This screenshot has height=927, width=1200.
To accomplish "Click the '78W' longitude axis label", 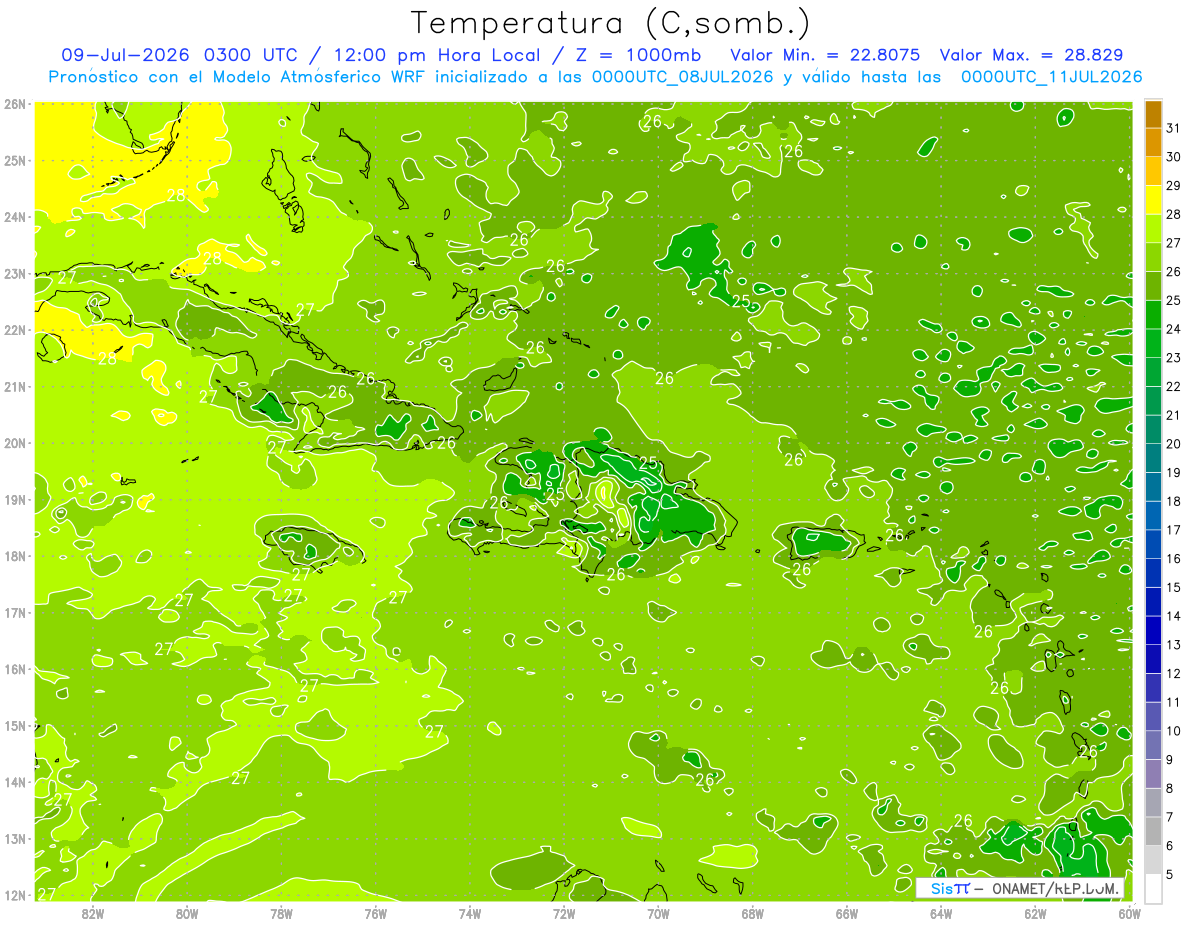I will click(281, 912).
